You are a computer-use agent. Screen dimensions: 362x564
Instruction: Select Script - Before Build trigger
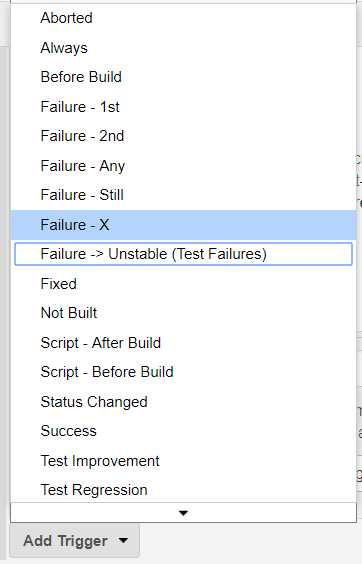coord(184,372)
